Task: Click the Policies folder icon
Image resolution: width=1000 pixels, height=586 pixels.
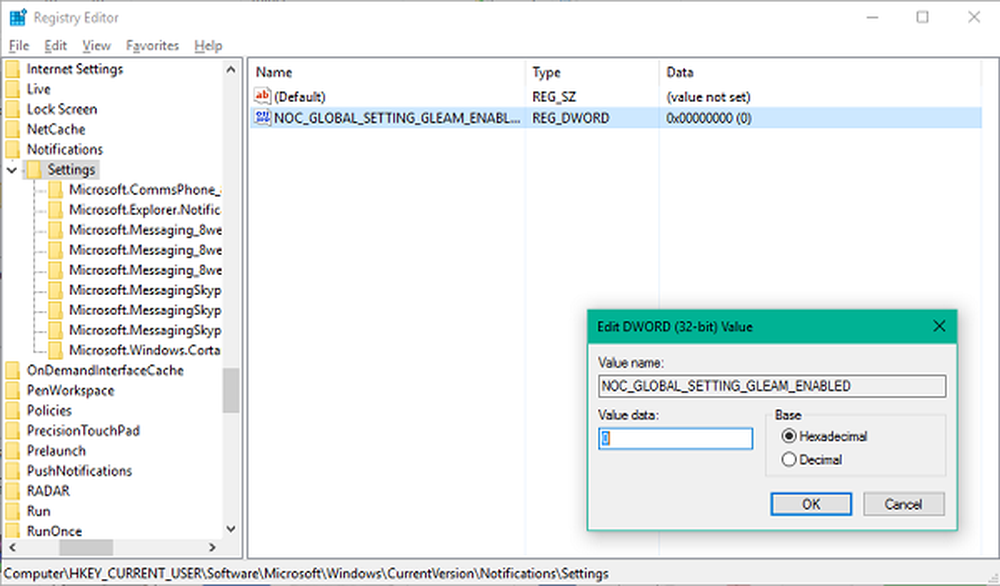Action: pyautogui.click(x=13, y=411)
